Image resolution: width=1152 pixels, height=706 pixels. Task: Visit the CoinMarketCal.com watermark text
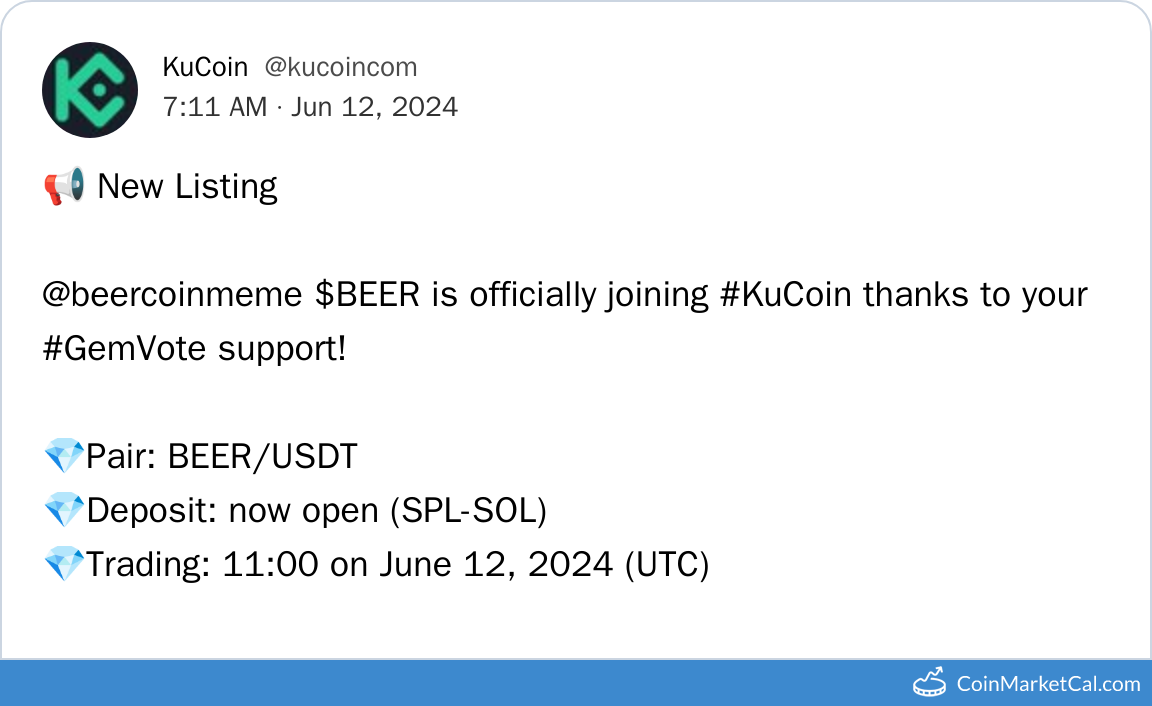1048,684
